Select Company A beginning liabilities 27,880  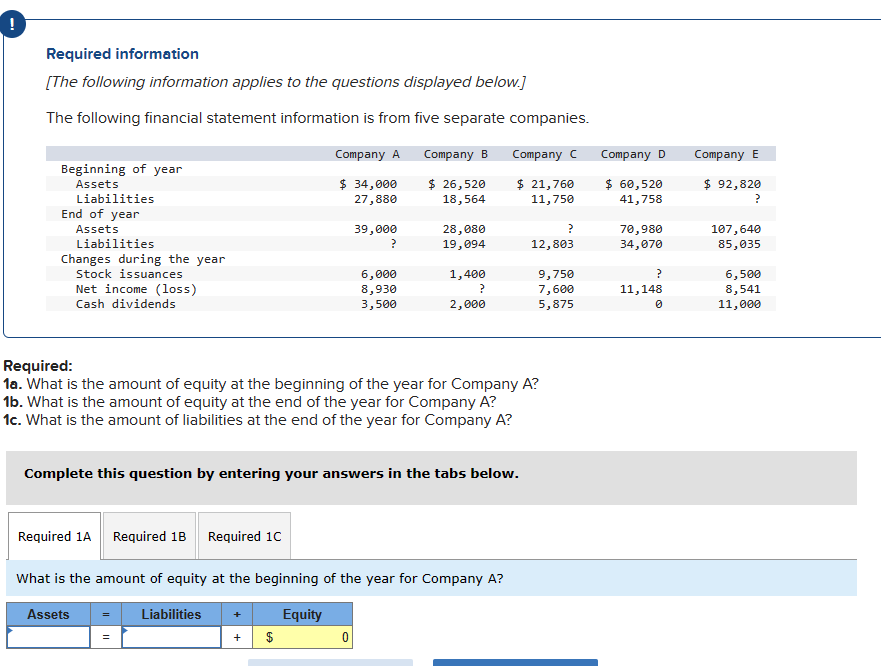375,199
